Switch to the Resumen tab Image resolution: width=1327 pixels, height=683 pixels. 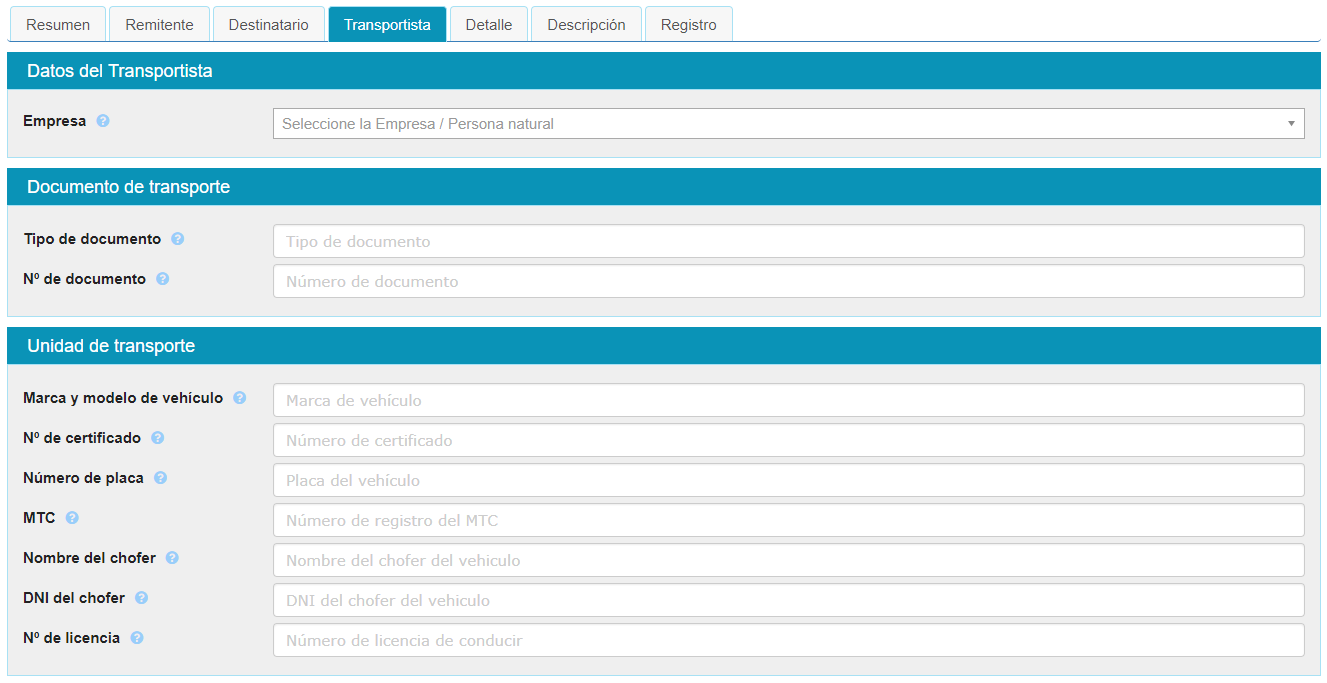click(58, 25)
